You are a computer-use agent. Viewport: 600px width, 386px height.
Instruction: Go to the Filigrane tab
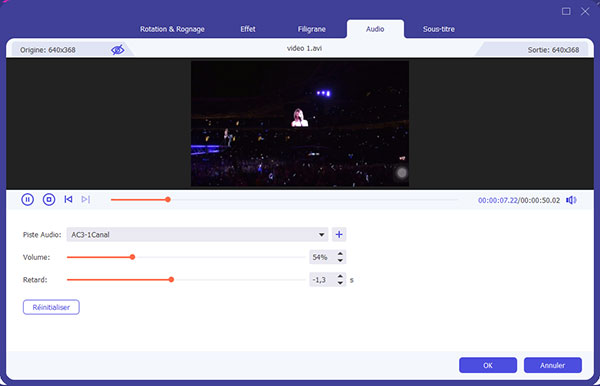coord(311,29)
